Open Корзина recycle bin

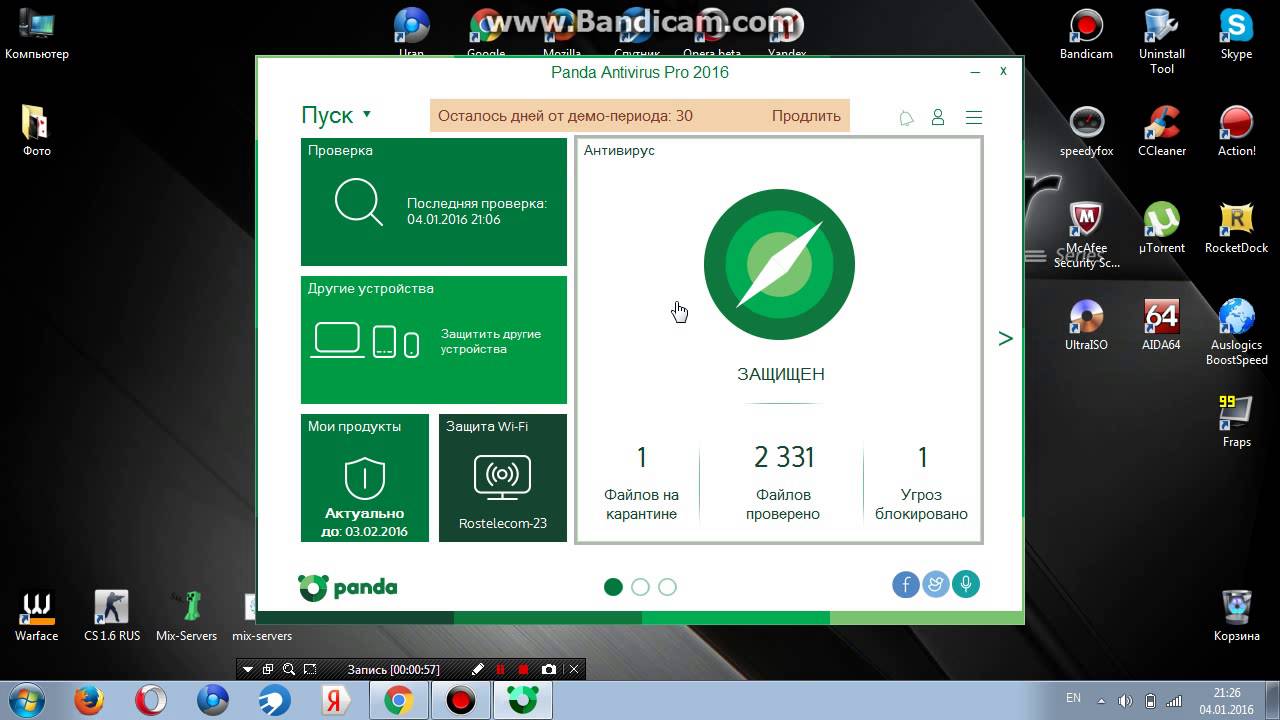point(1237,616)
